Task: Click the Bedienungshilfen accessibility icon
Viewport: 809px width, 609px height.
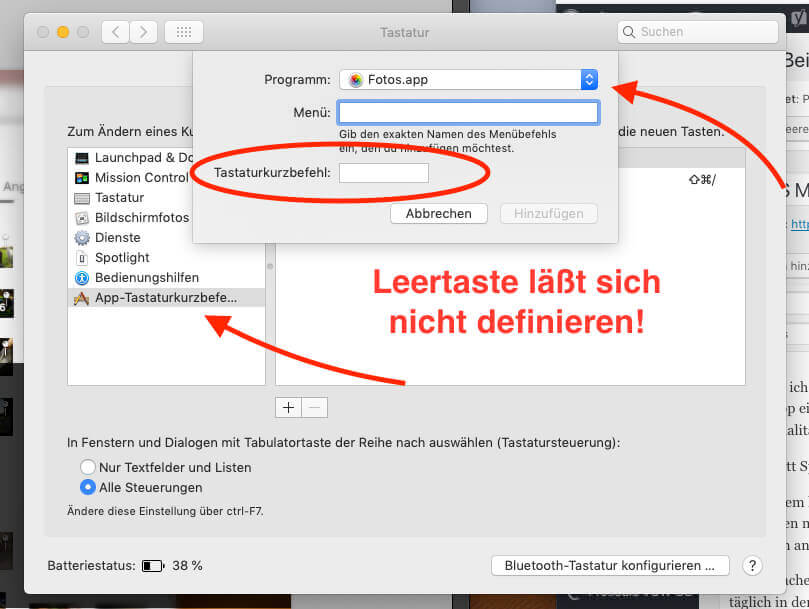Action: point(82,278)
